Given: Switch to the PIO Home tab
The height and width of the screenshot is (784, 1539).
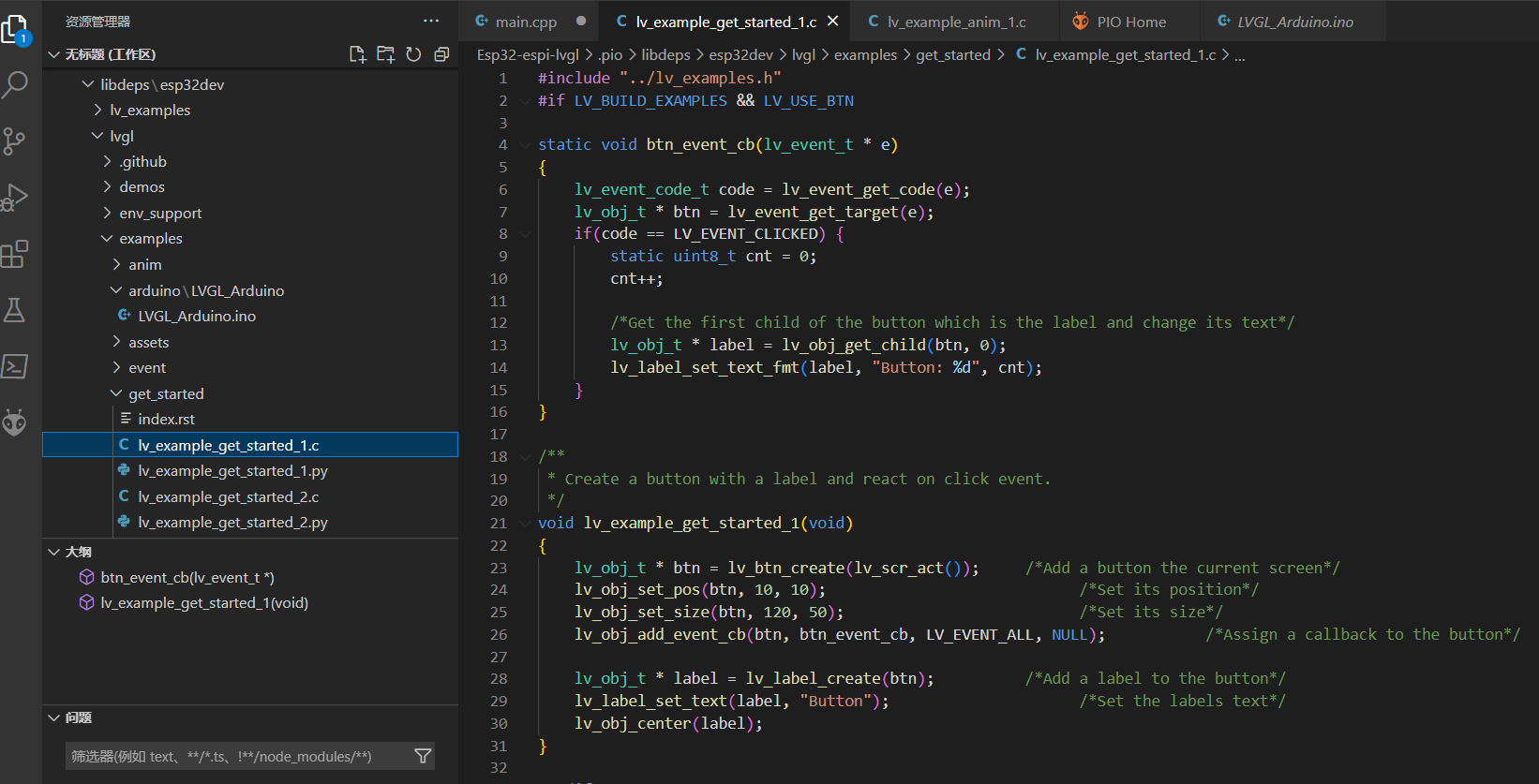Looking at the screenshot, I should click(1130, 22).
